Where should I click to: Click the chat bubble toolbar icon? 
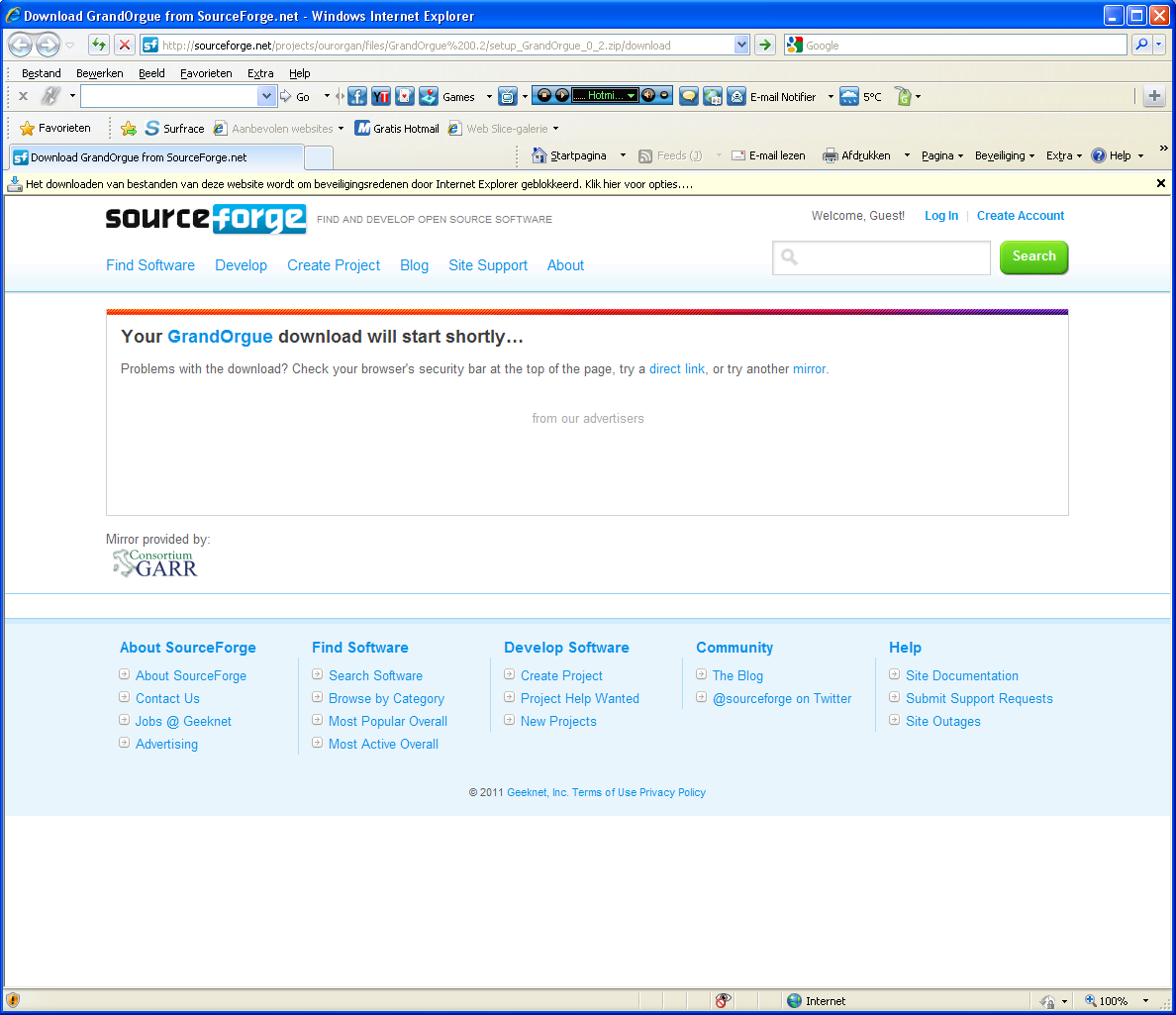(x=689, y=96)
